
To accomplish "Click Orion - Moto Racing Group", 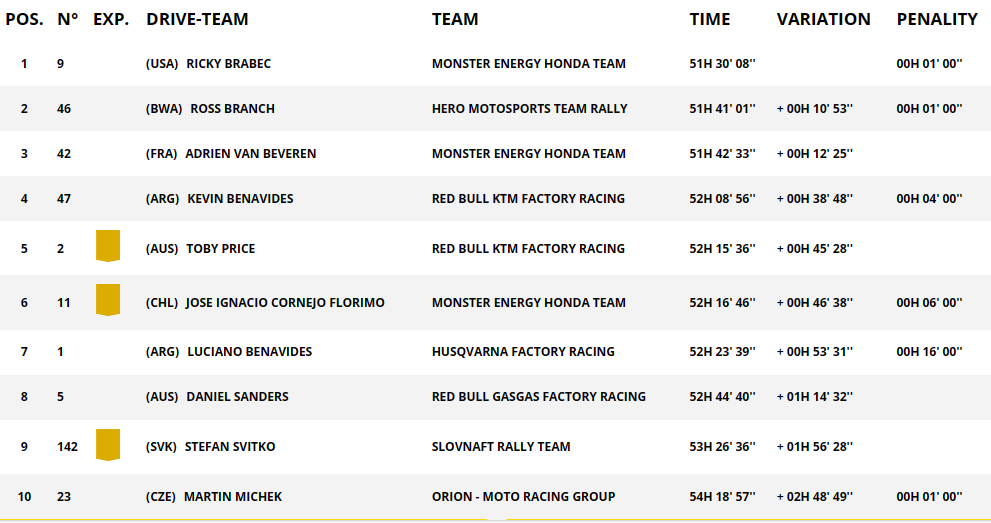I will tap(523, 497).
